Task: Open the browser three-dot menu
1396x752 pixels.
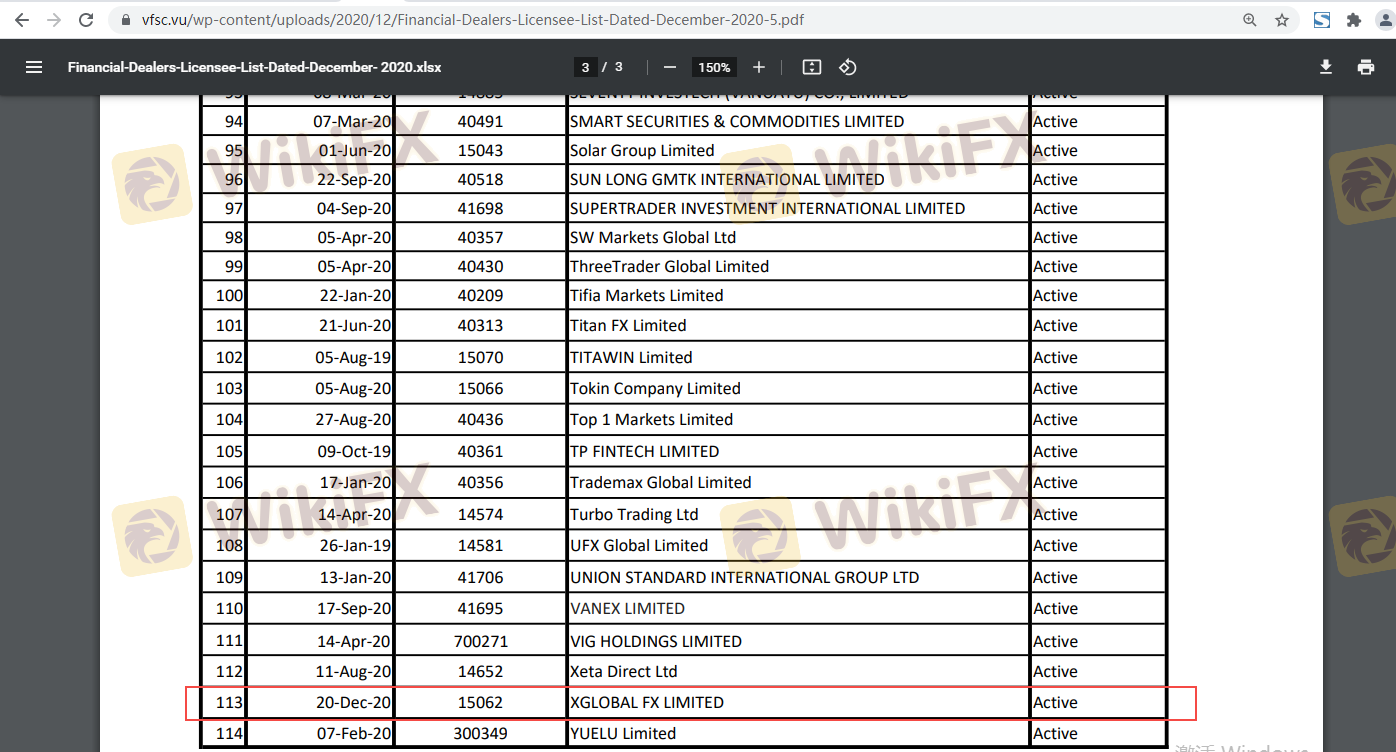Action: click(1385, 20)
